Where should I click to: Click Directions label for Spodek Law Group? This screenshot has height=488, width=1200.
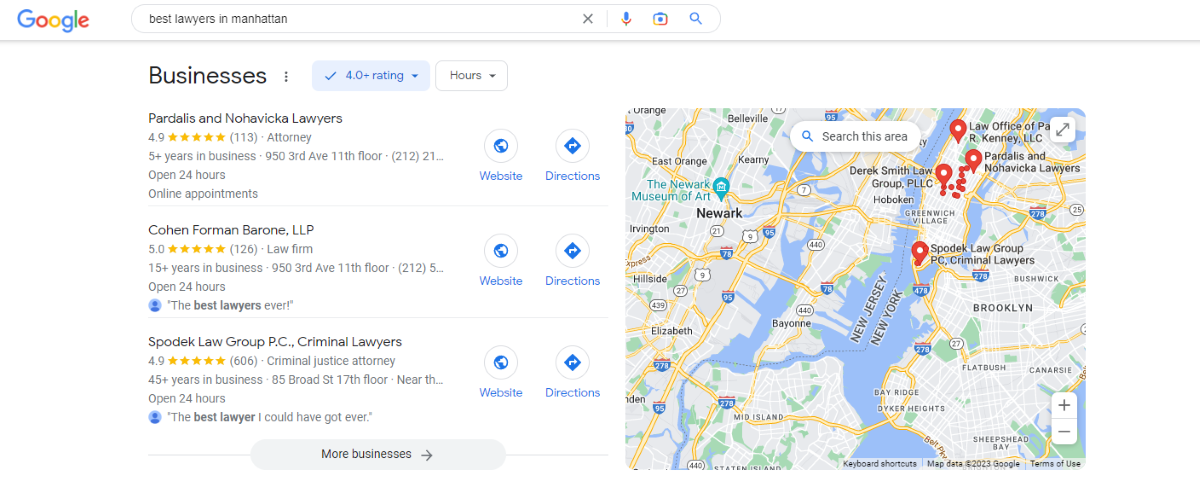pyautogui.click(x=573, y=393)
